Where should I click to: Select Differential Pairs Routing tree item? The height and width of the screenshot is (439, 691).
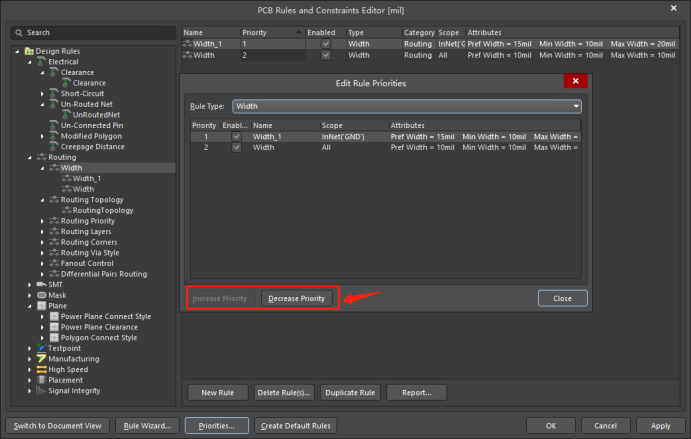coord(103,273)
